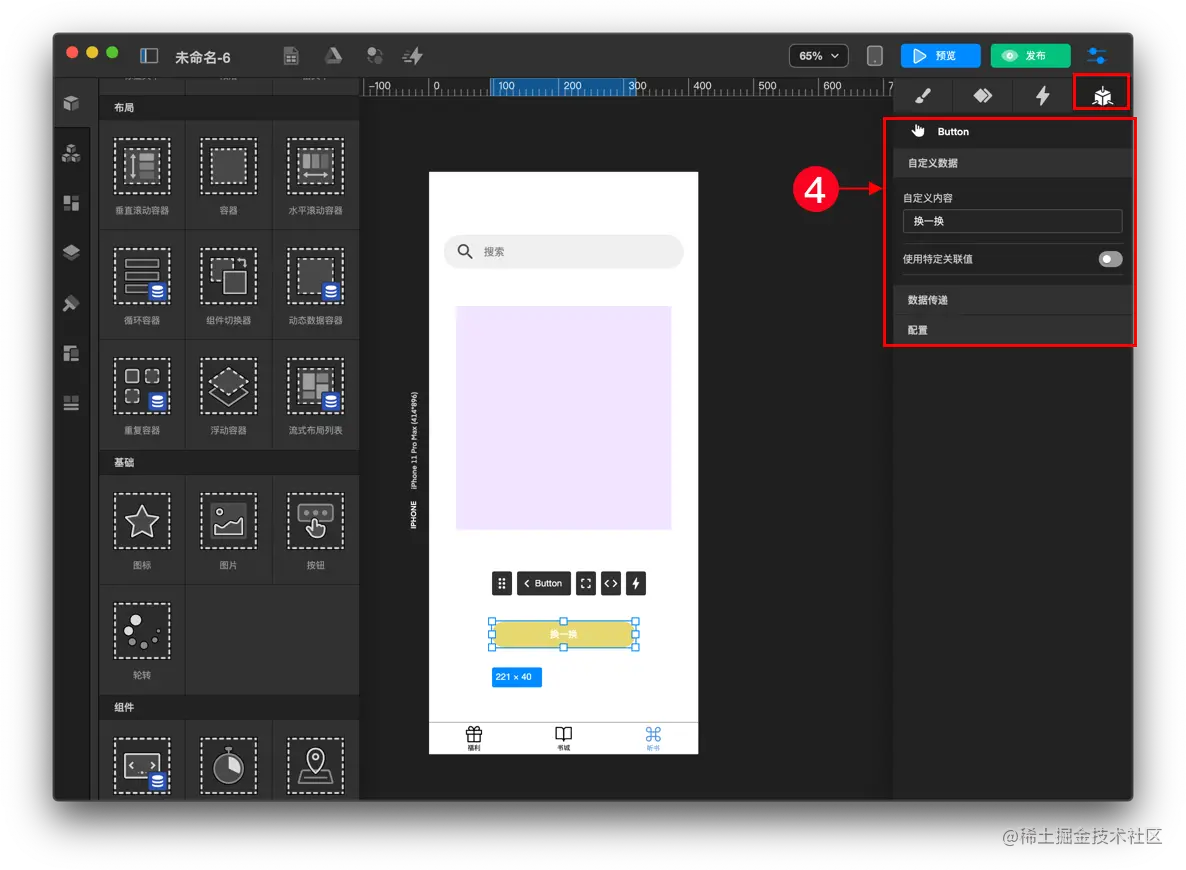Image resolution: width=1186 pixels, height=870 pixels.
Task: Click the triangle shape icon in title bar
Action: coord(333,56)
